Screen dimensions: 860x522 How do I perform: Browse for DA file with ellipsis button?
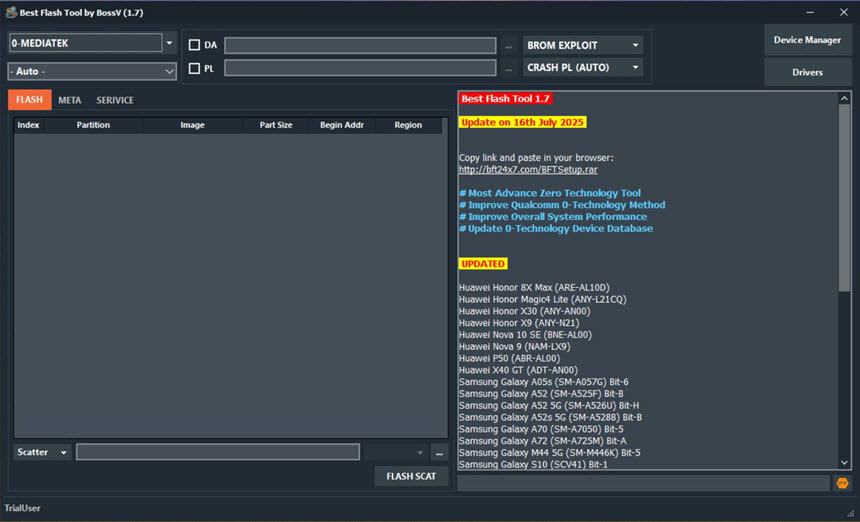coord(508,46)
